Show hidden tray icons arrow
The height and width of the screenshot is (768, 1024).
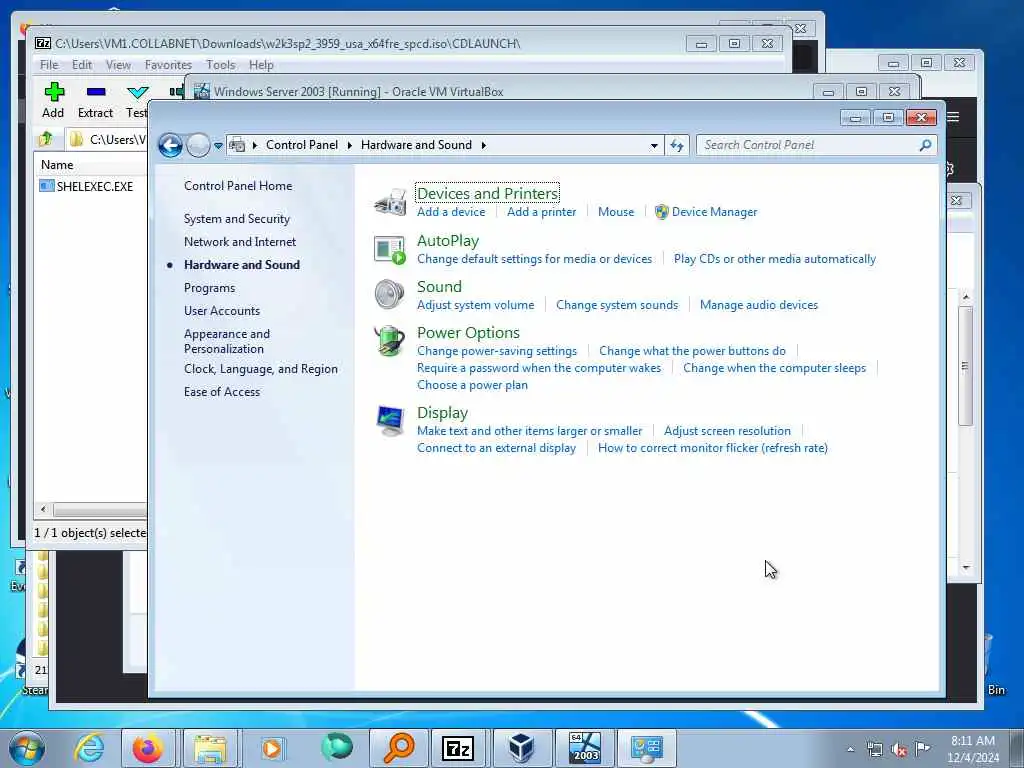click(x=850, y=749)
